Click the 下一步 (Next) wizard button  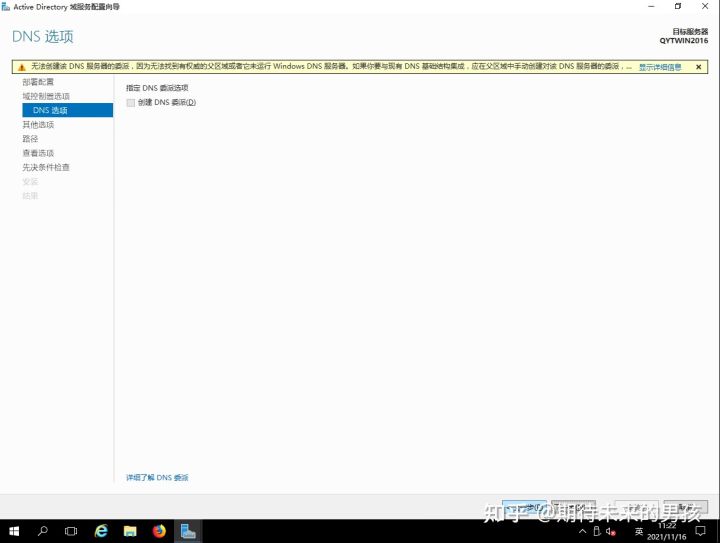pyautogui.click(x=574, y=507)
